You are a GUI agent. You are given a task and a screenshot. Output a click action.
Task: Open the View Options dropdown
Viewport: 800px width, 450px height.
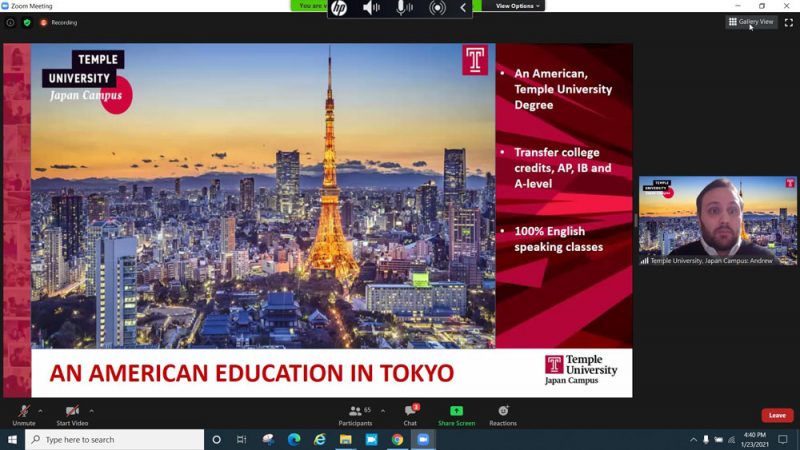[517, 6]
